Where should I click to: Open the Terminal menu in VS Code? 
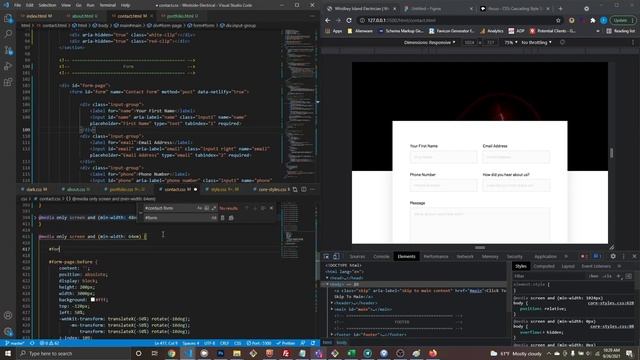tap(108, 5)
